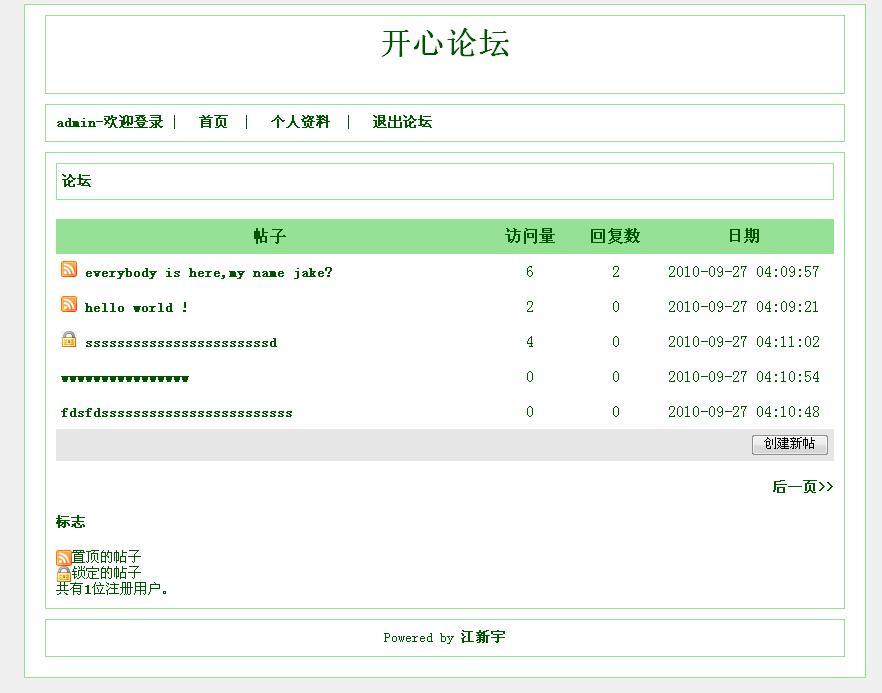The width and height of the screenshot is (882, 693).
Task: Open the '首页' menu item
Action: [213, 121]
